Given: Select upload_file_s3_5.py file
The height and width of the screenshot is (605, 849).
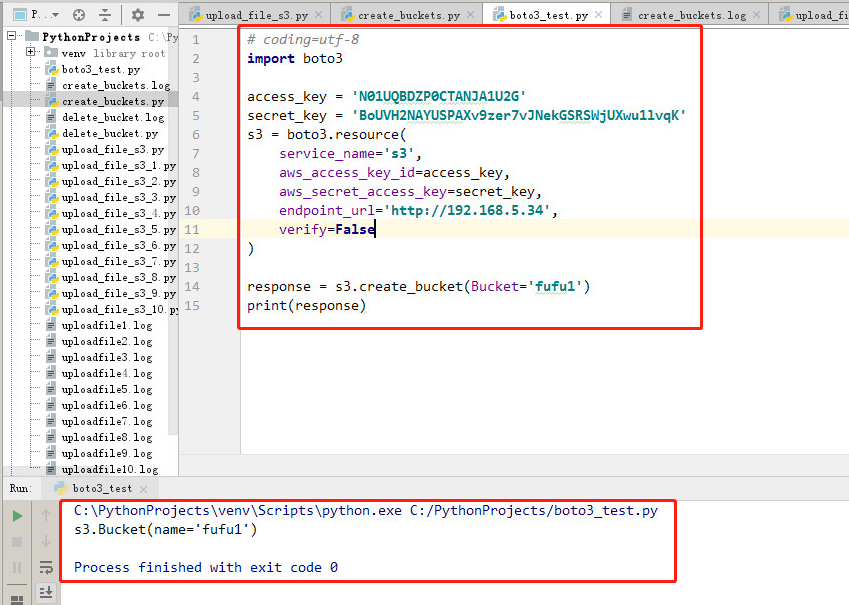Looking at the screenshot, I should coord(119,229).
